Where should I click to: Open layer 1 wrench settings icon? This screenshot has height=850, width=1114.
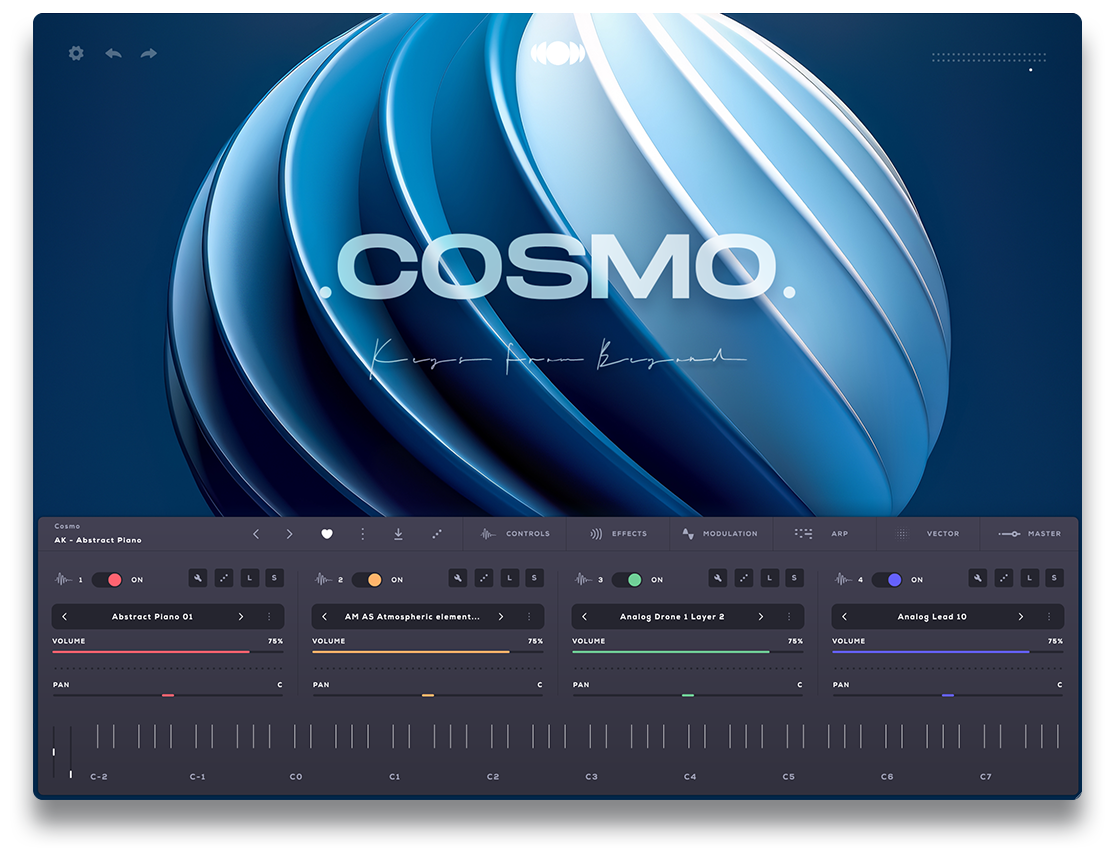click(198, 579)
